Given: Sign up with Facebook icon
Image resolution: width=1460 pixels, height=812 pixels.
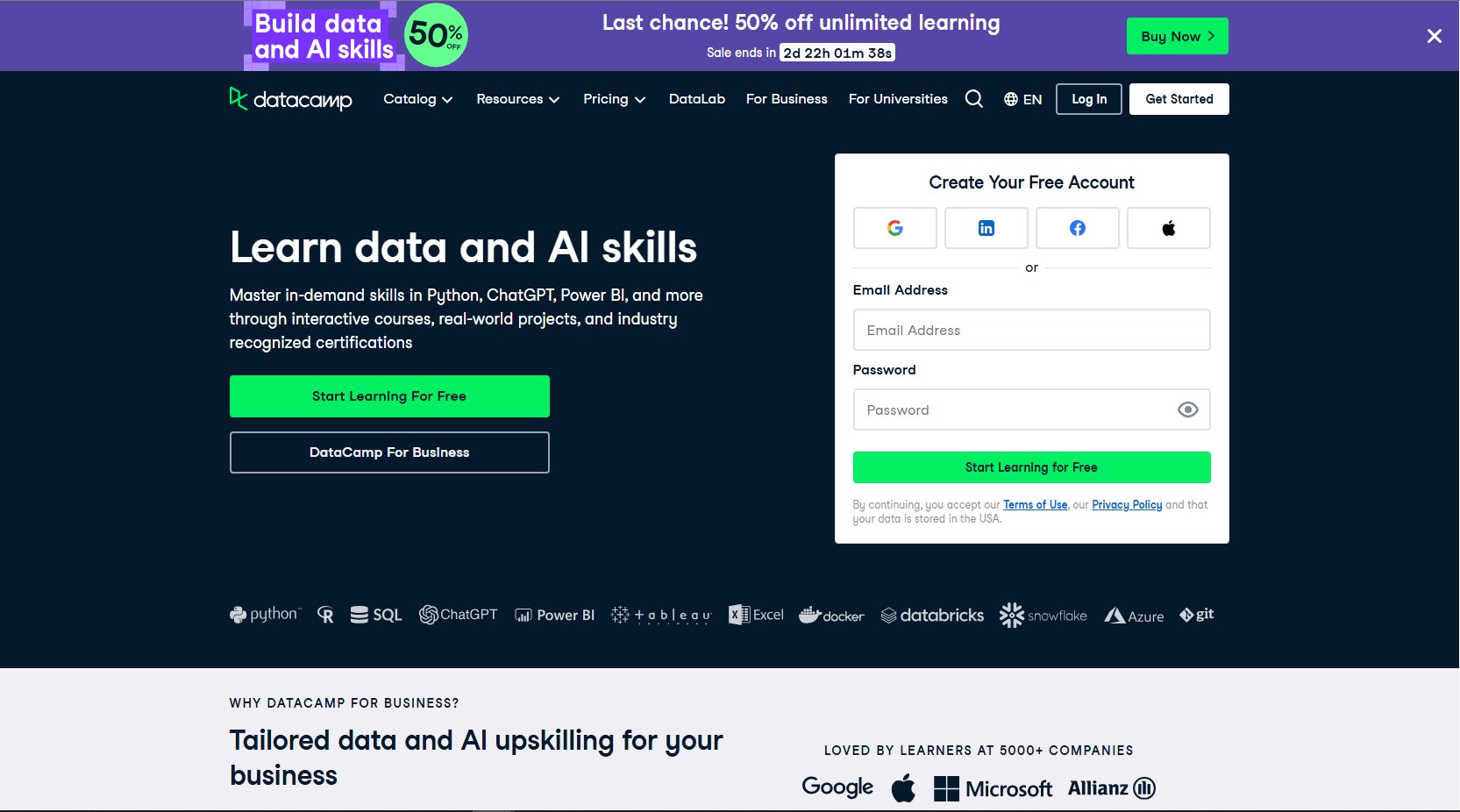Looking at the screenshot, I should [x=1077, y=228].
